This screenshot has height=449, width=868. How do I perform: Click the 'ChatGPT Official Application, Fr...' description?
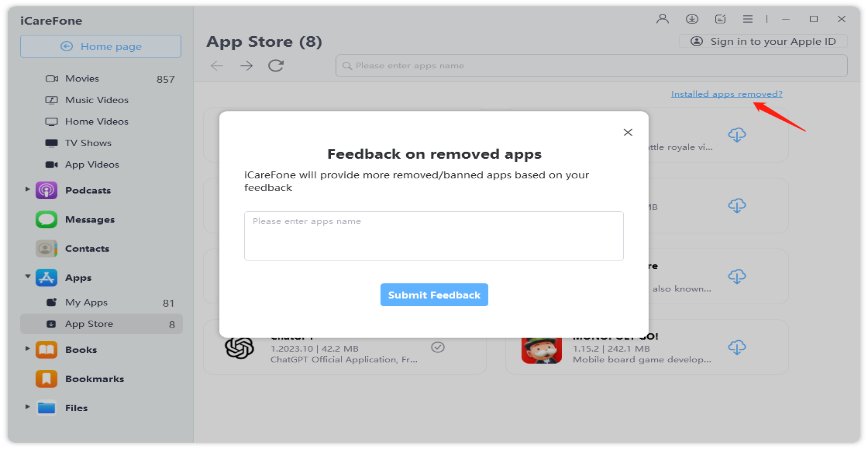344,360
